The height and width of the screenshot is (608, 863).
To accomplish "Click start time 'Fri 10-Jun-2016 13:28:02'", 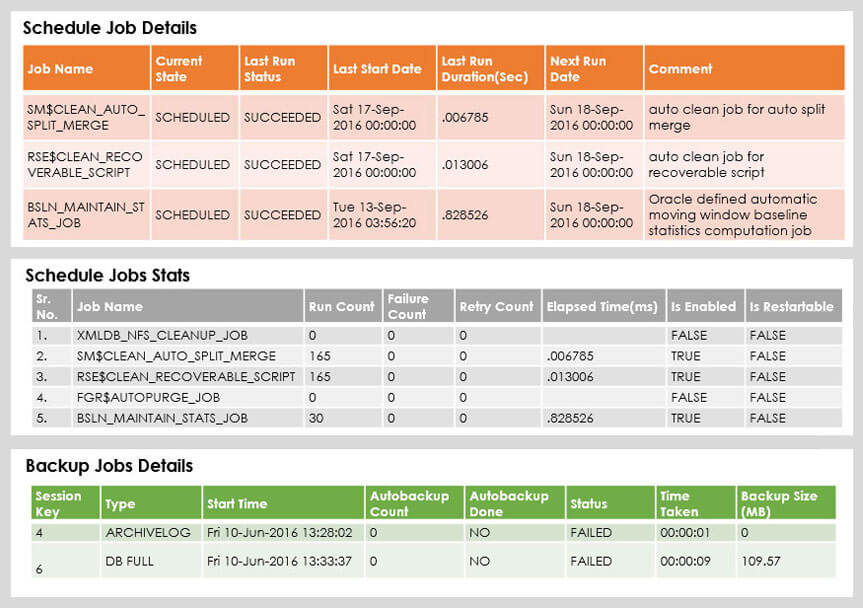I will click(280, 533).
